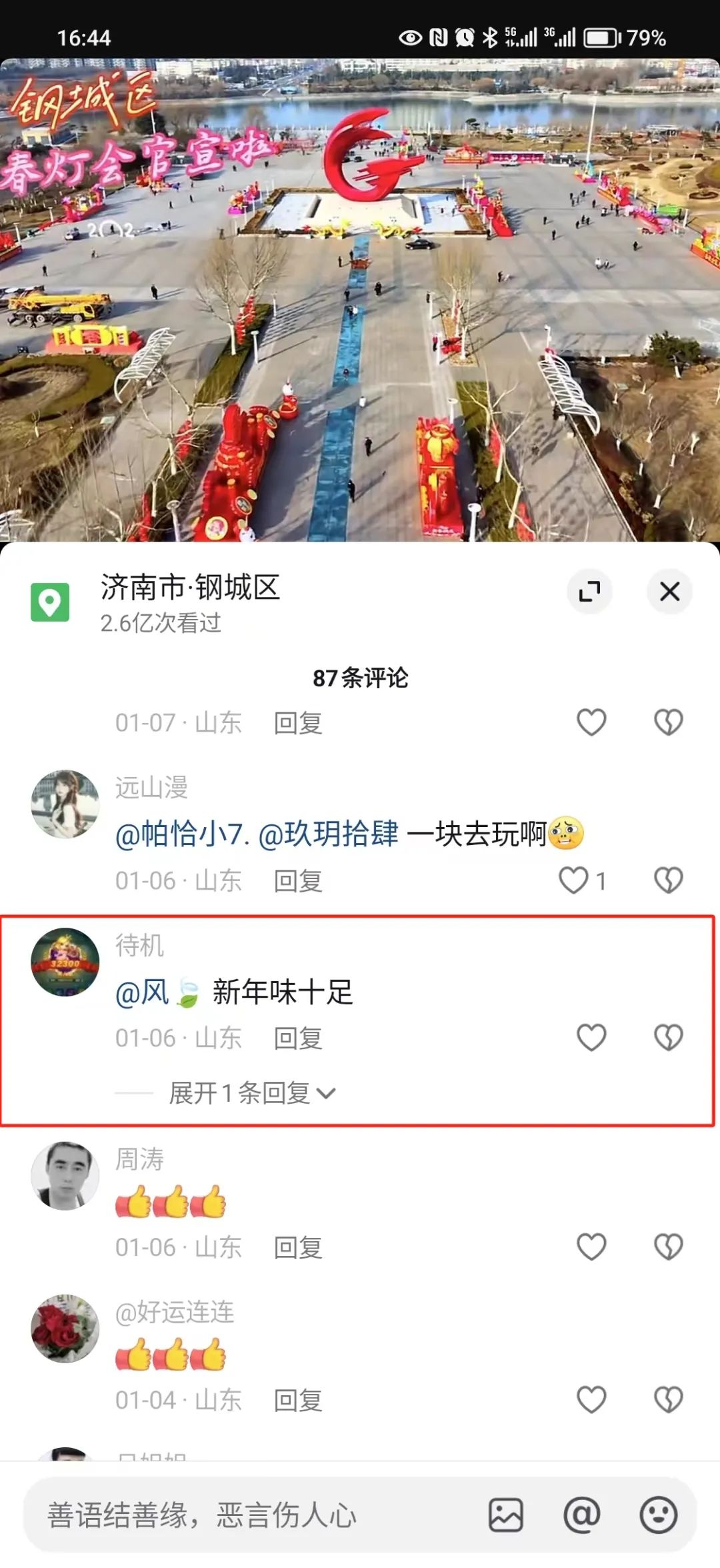
Task: Expand 展开1条回复 under 待机's comment
Action: coord(252,1093)
